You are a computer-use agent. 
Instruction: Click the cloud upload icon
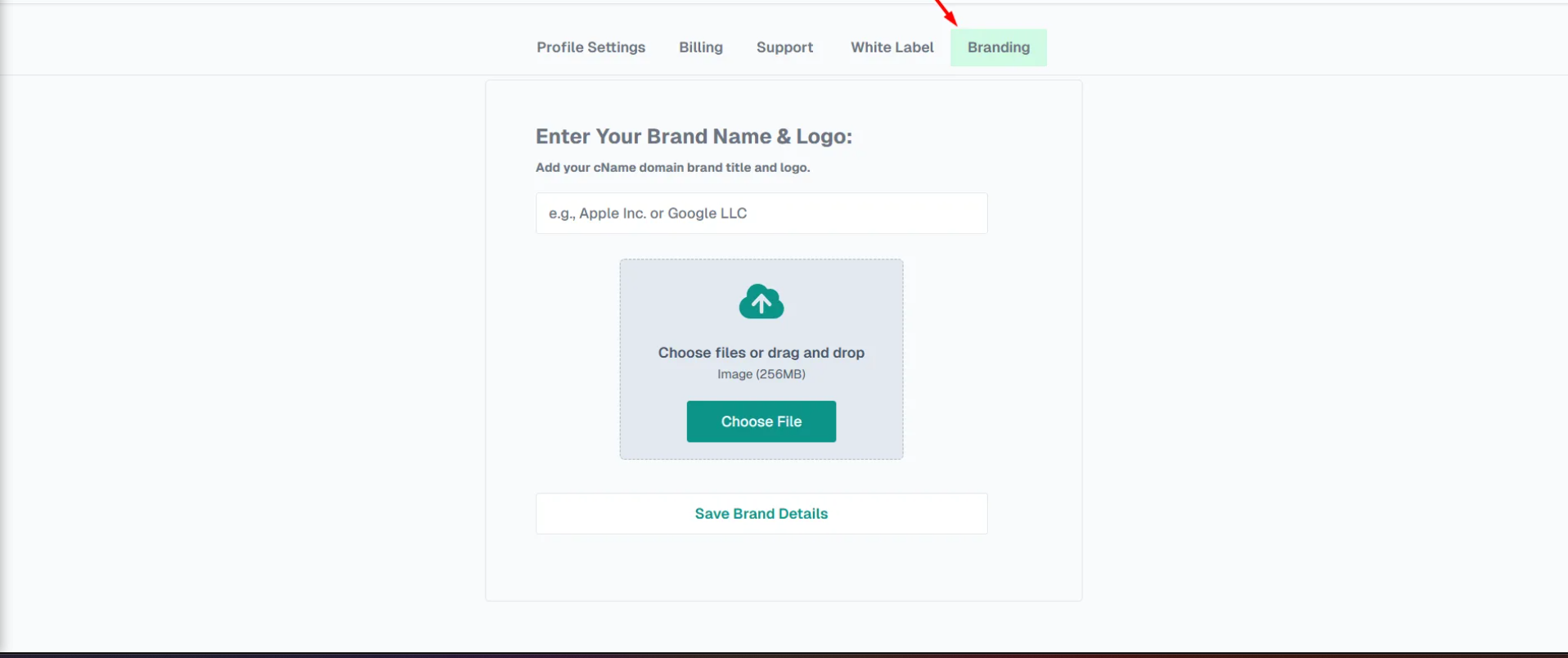[761, 302]
